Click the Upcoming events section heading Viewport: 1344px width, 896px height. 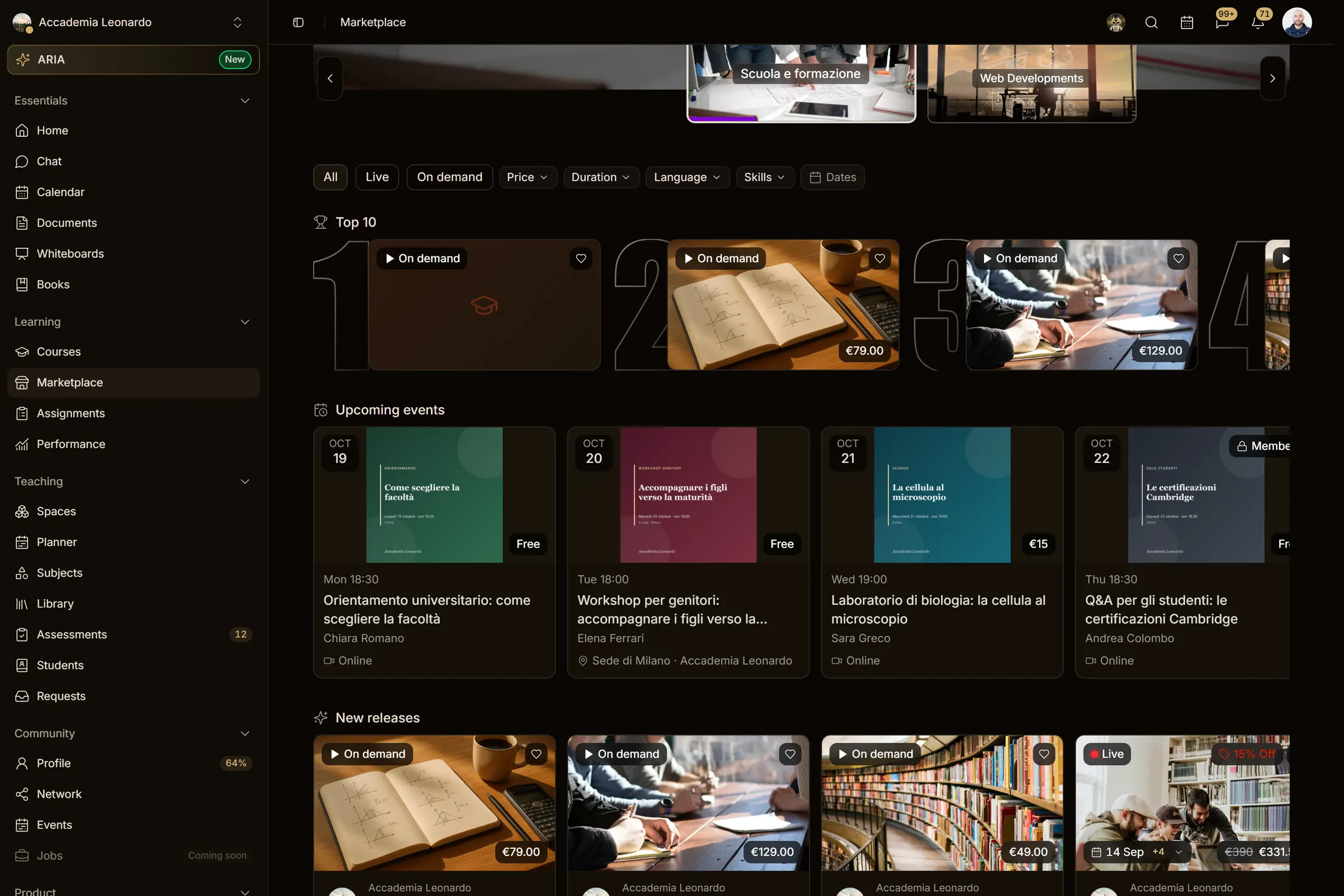[390, 410]
